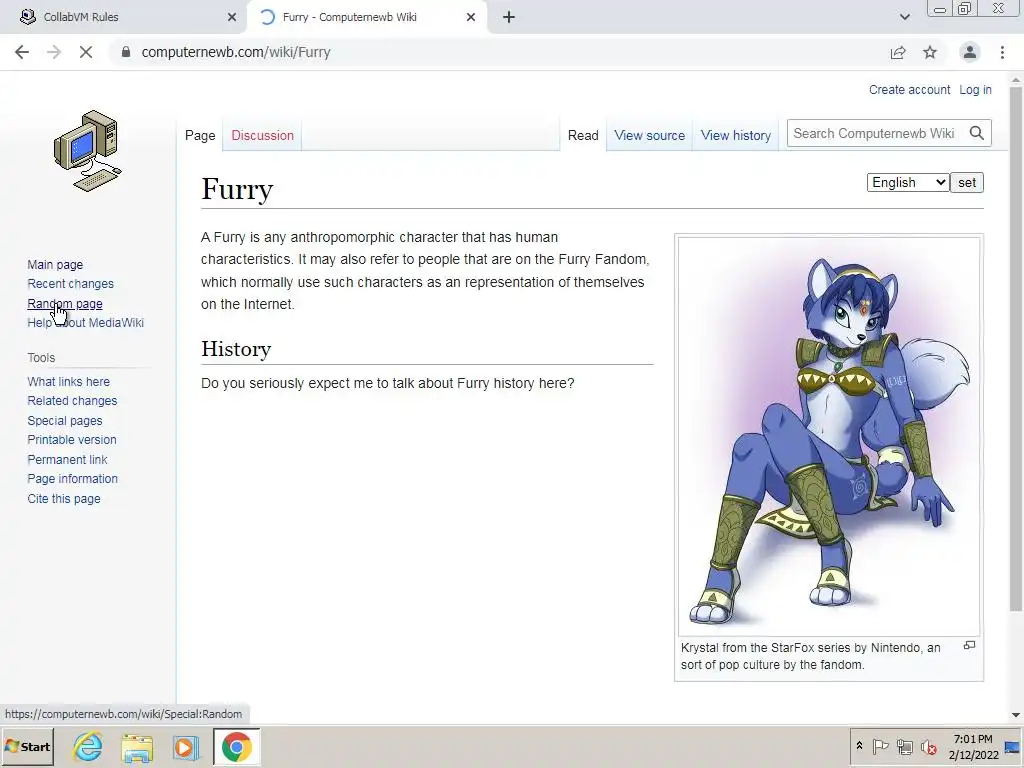The height and width of the screenshot is (768, 1024).
Task: Open the Random page link
Action: pos(65,304)
